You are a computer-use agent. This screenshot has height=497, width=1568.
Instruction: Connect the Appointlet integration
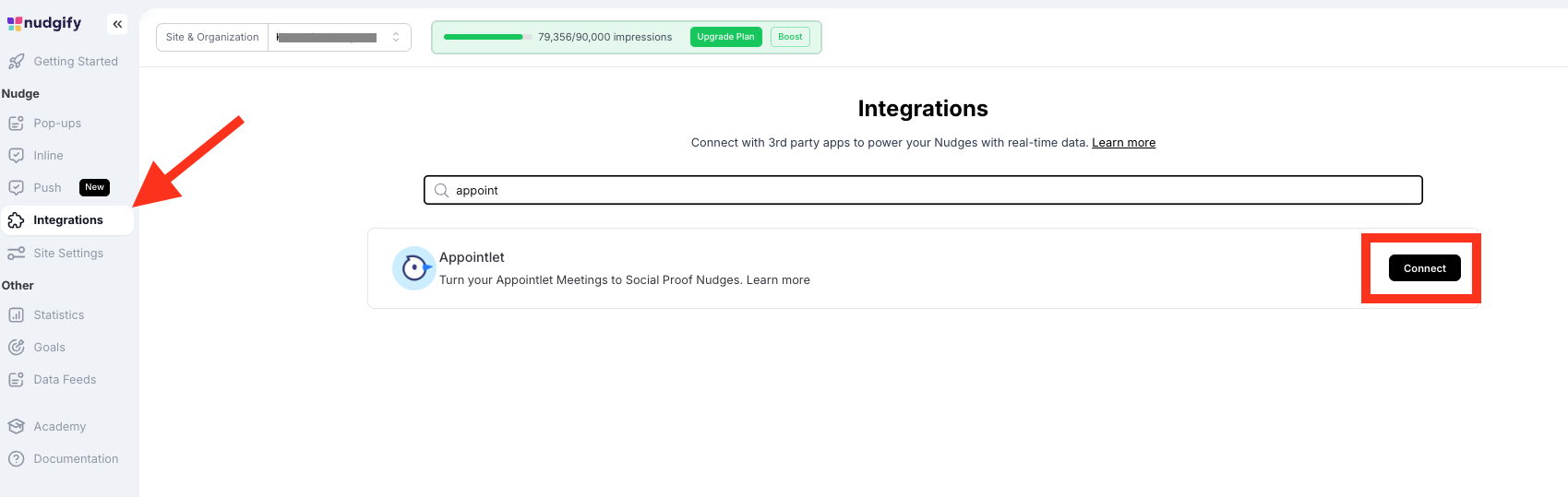1424,268
